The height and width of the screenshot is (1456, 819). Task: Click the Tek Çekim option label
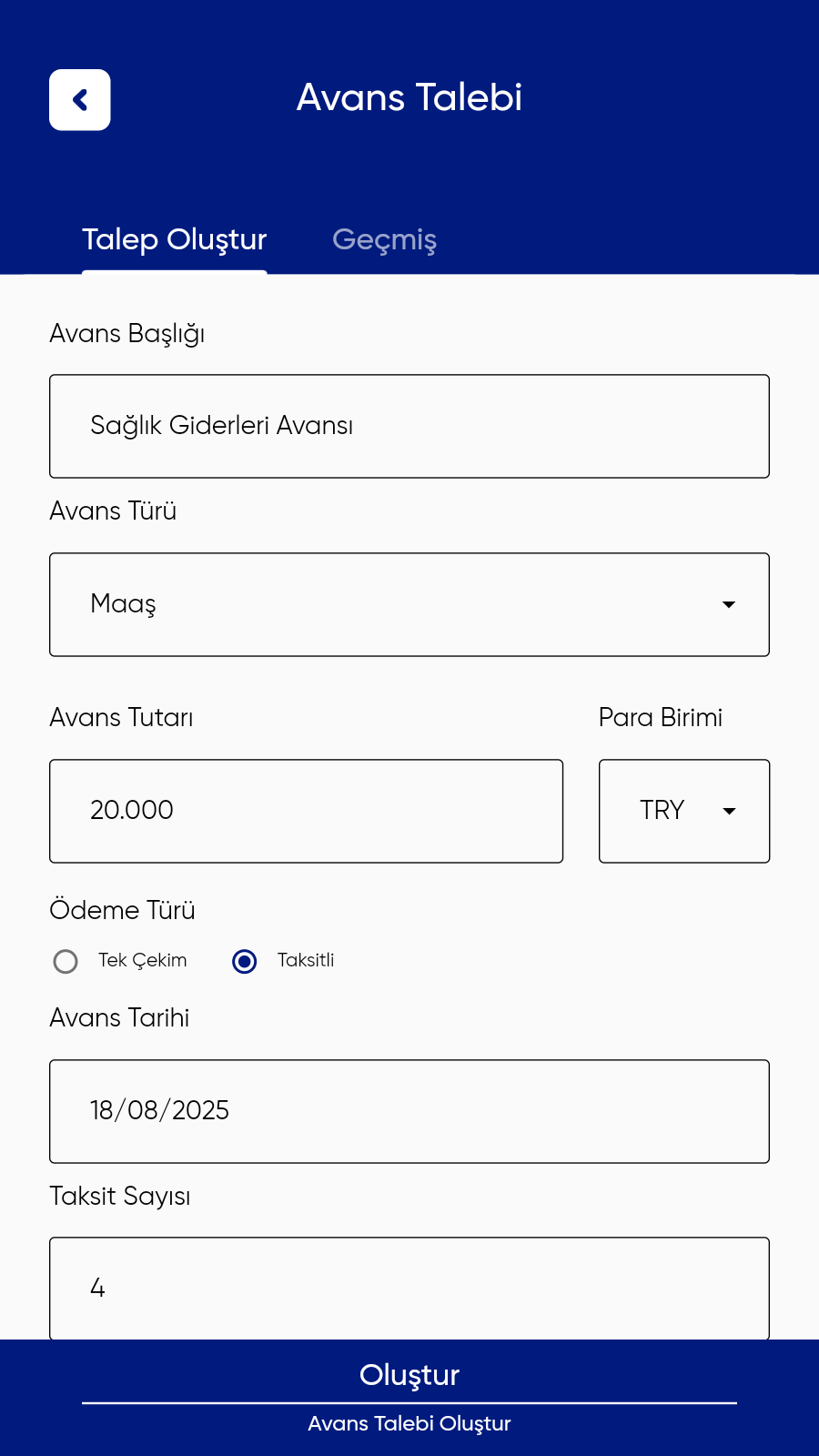point(143,960)
